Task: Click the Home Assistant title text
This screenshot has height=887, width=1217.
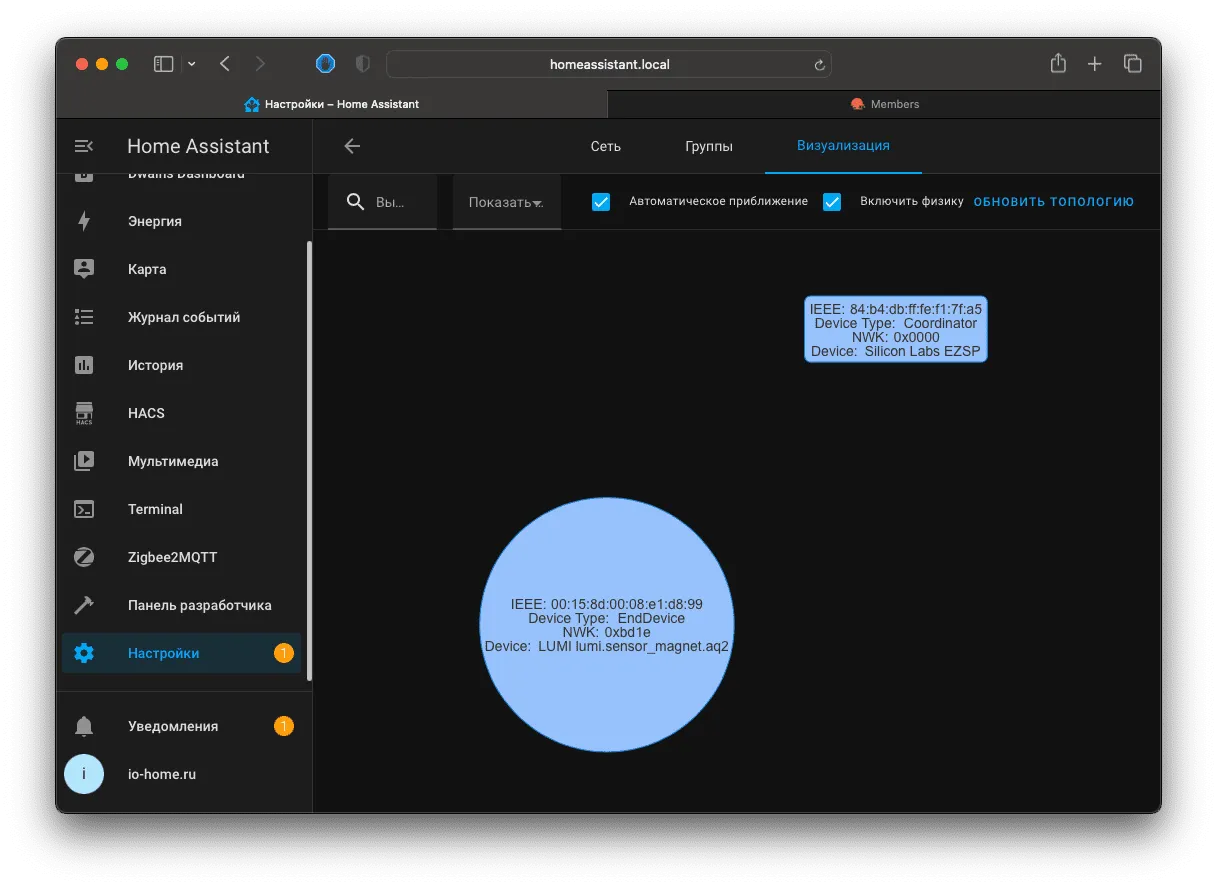Action: [198, 146]
